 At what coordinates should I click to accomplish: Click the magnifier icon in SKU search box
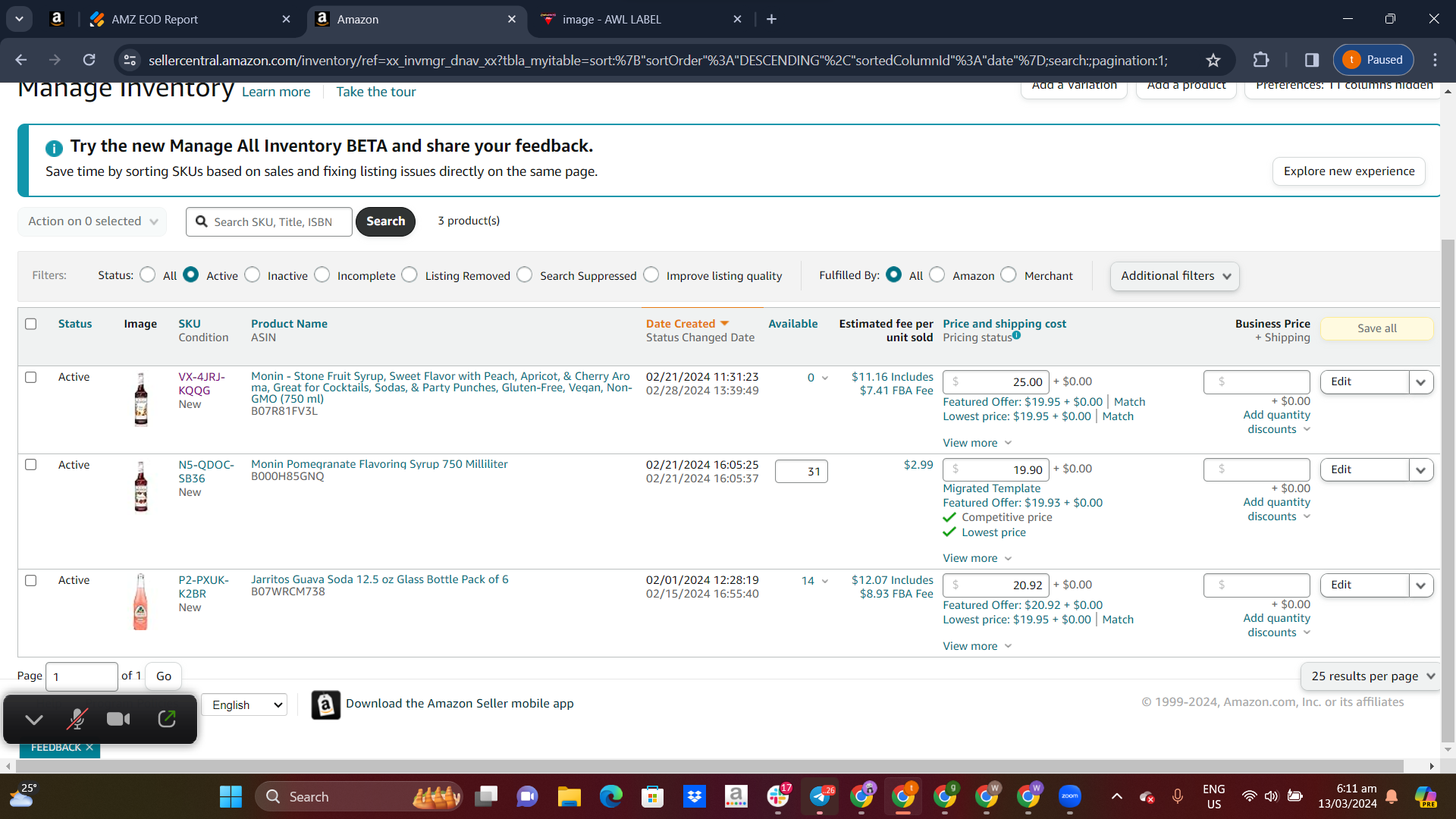[202, 221]
